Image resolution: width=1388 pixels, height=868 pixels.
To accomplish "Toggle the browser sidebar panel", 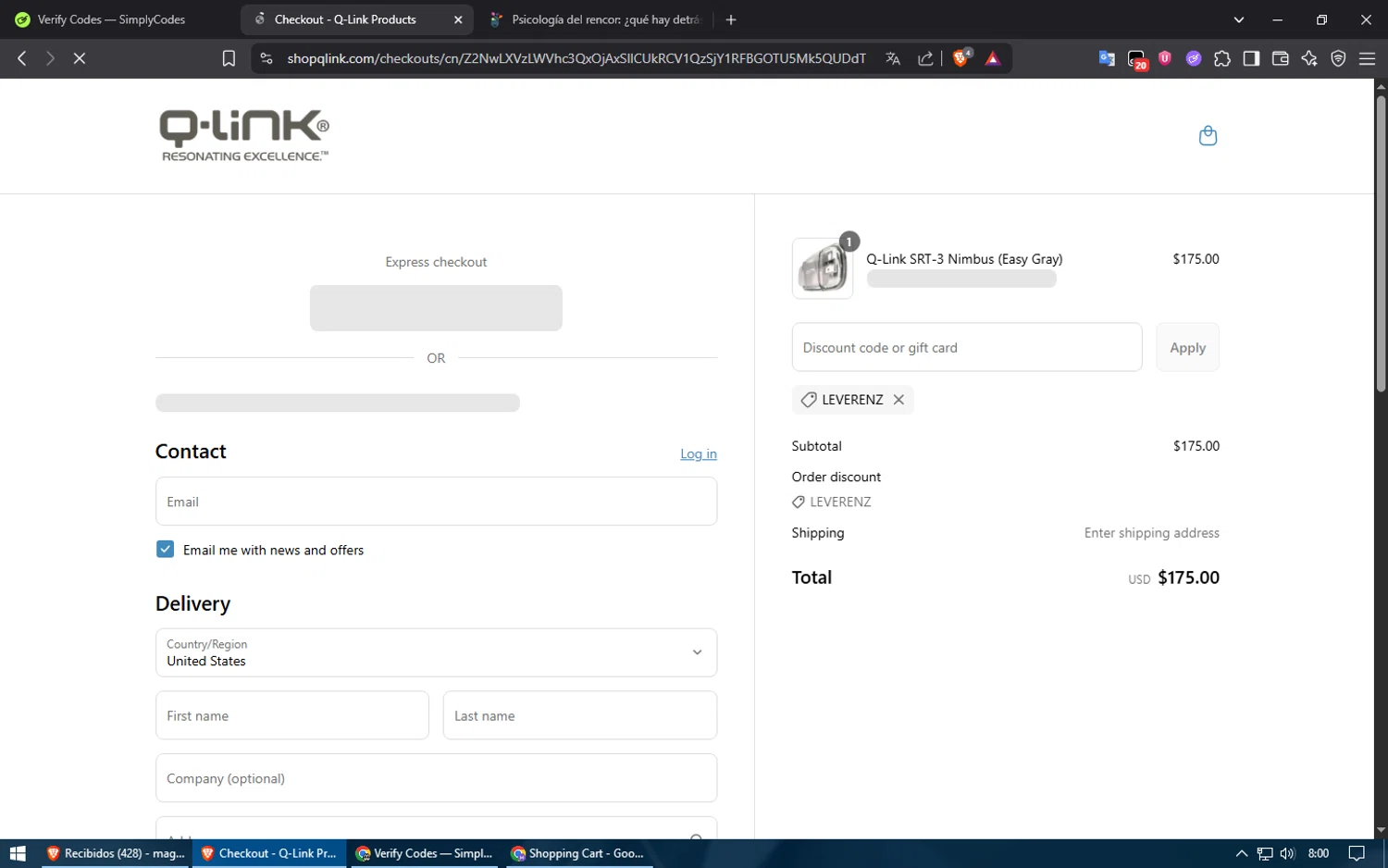I will (1251, 58).
